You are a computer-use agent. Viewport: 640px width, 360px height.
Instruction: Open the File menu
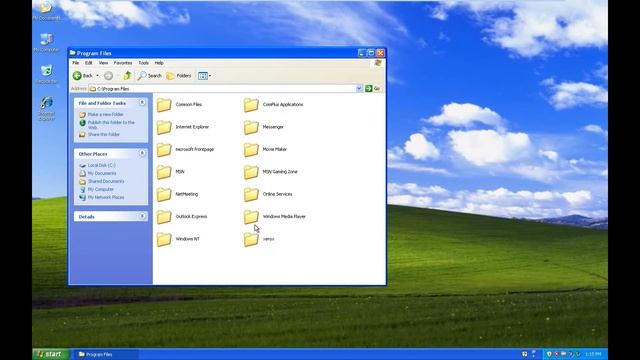pos(76,63)
